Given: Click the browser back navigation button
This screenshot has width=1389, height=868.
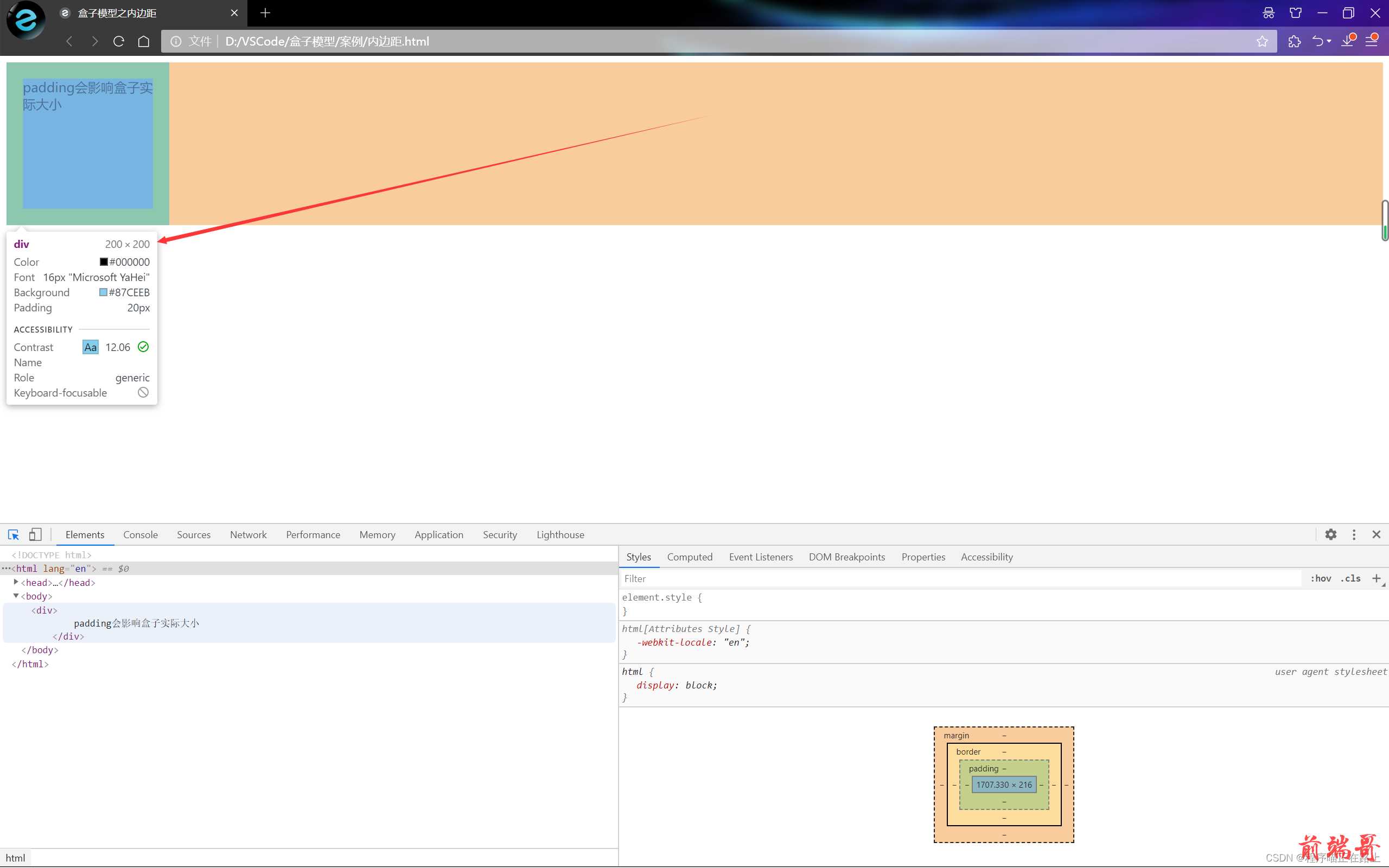Looking at the screenshot, I should coord(69,41).
